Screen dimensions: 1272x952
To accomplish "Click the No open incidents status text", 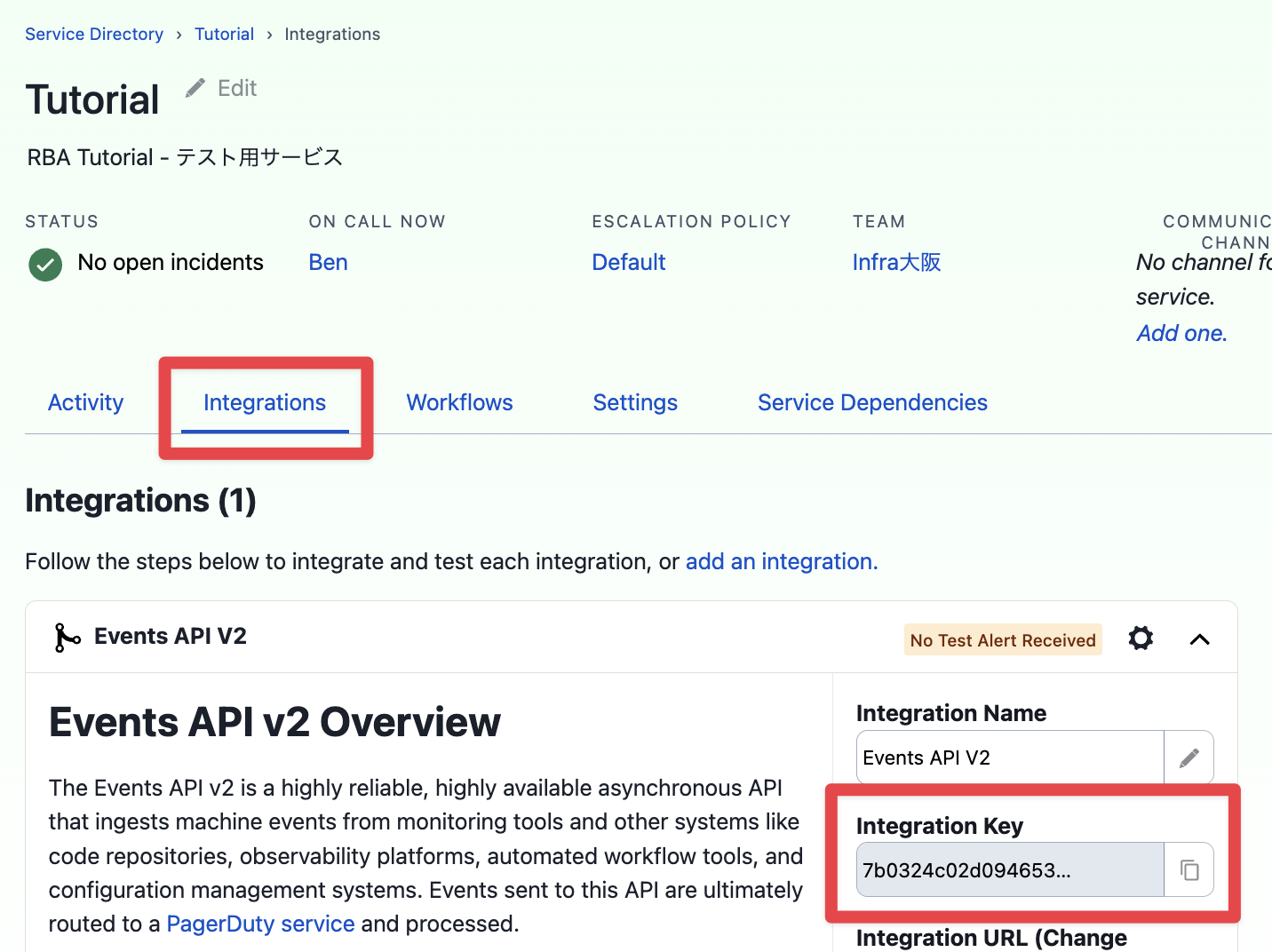I will coord(171,262).
